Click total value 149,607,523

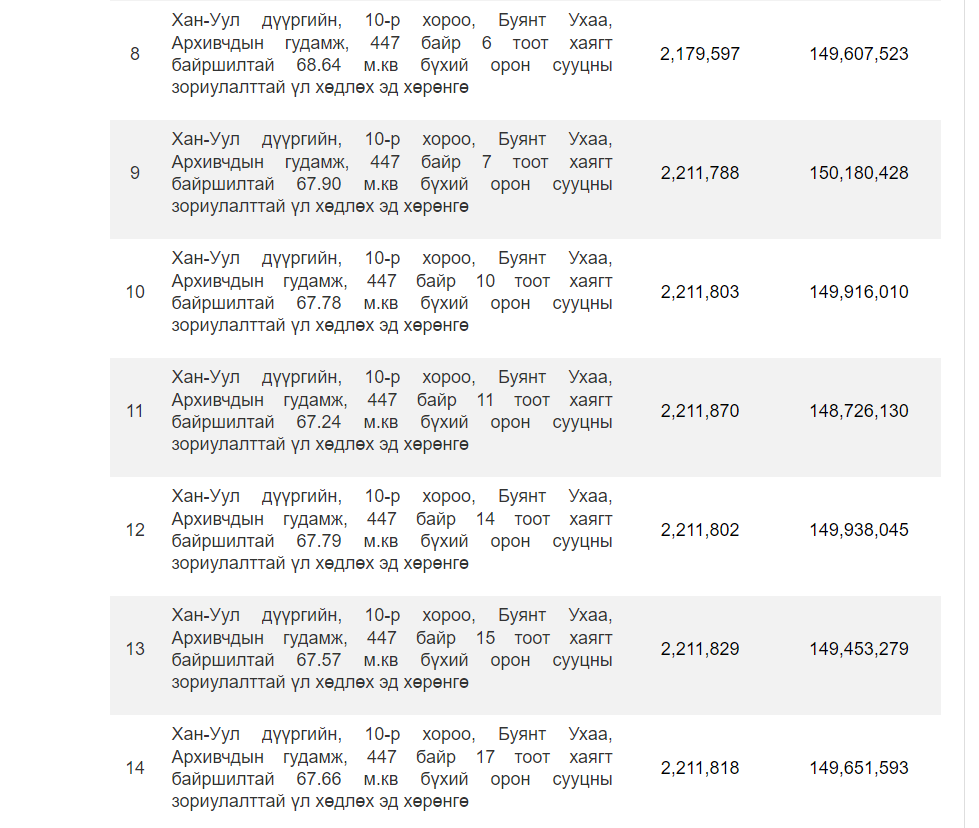tap(858, 54)
